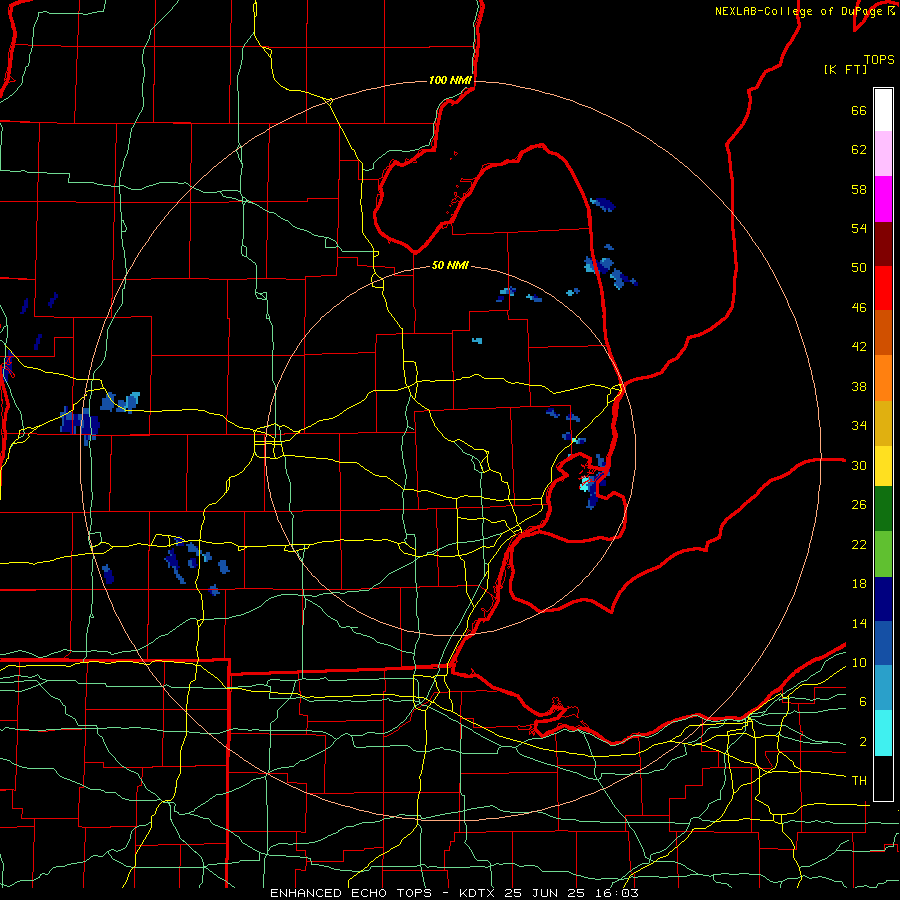Select the gold legend color band
The height and width of the screenshot is (900, 900).
pyautogui.click(x=883, y=423)
